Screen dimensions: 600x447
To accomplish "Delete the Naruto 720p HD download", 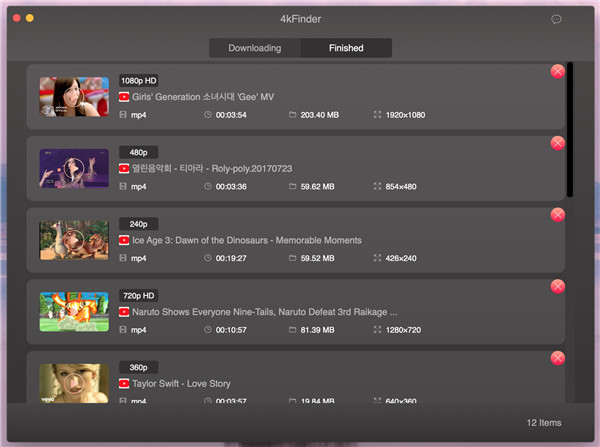I will point(557,287).
